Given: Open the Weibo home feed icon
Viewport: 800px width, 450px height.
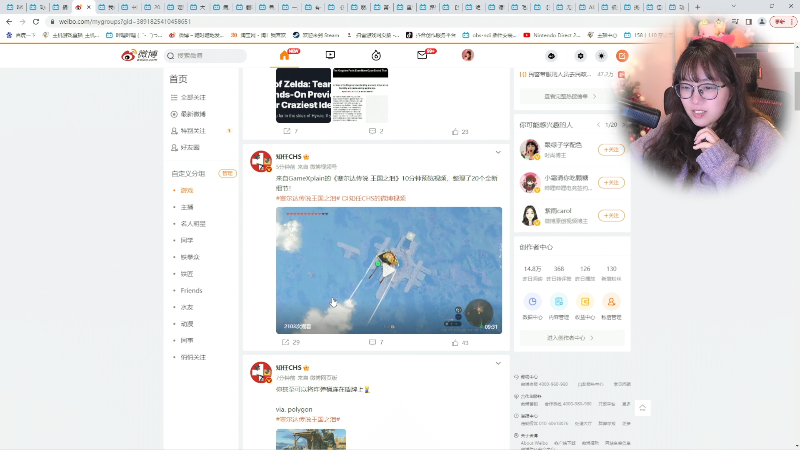Looking at the screenshot, I should (x=285, y=55).
